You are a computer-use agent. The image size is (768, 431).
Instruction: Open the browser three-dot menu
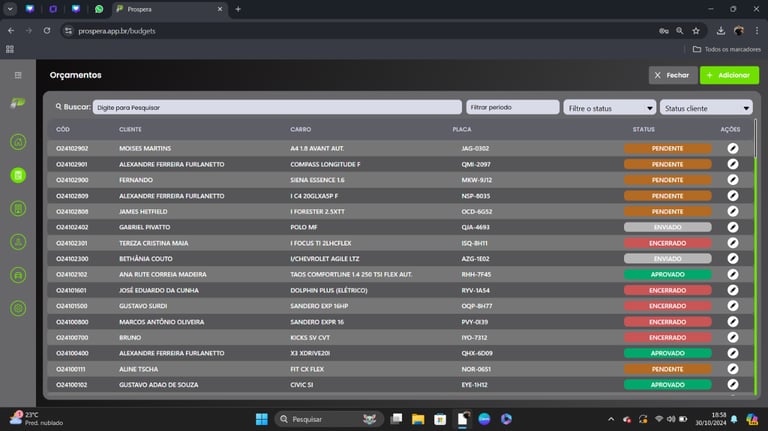[x=757, y=31]
